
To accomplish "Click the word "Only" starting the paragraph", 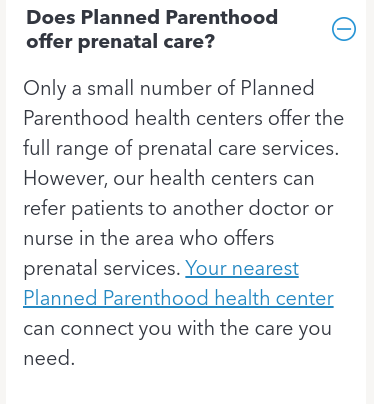I will (45, 89).
